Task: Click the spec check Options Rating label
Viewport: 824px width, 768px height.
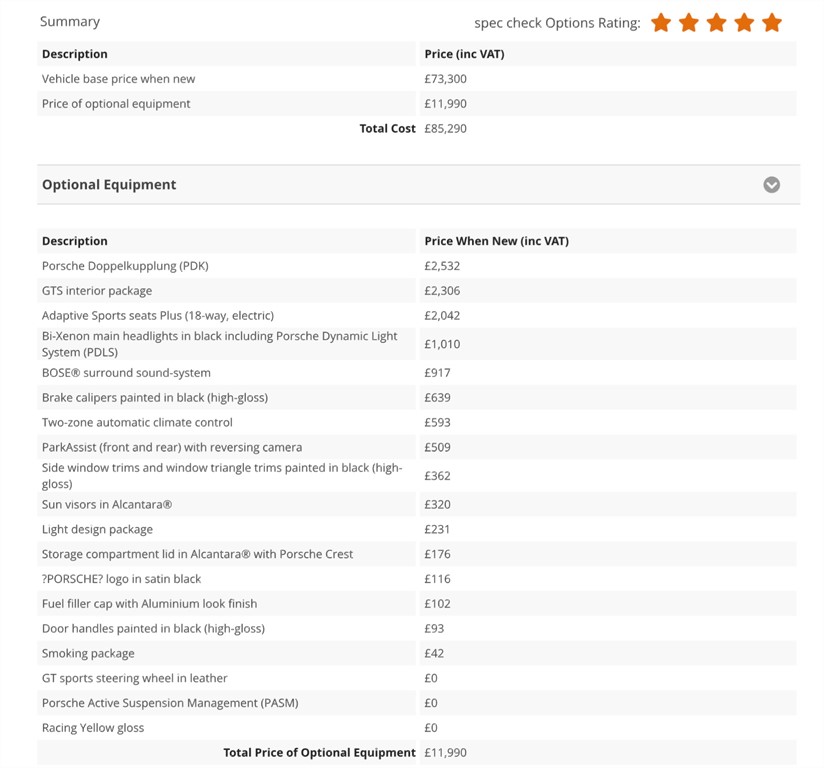Action: click(557, 23)
